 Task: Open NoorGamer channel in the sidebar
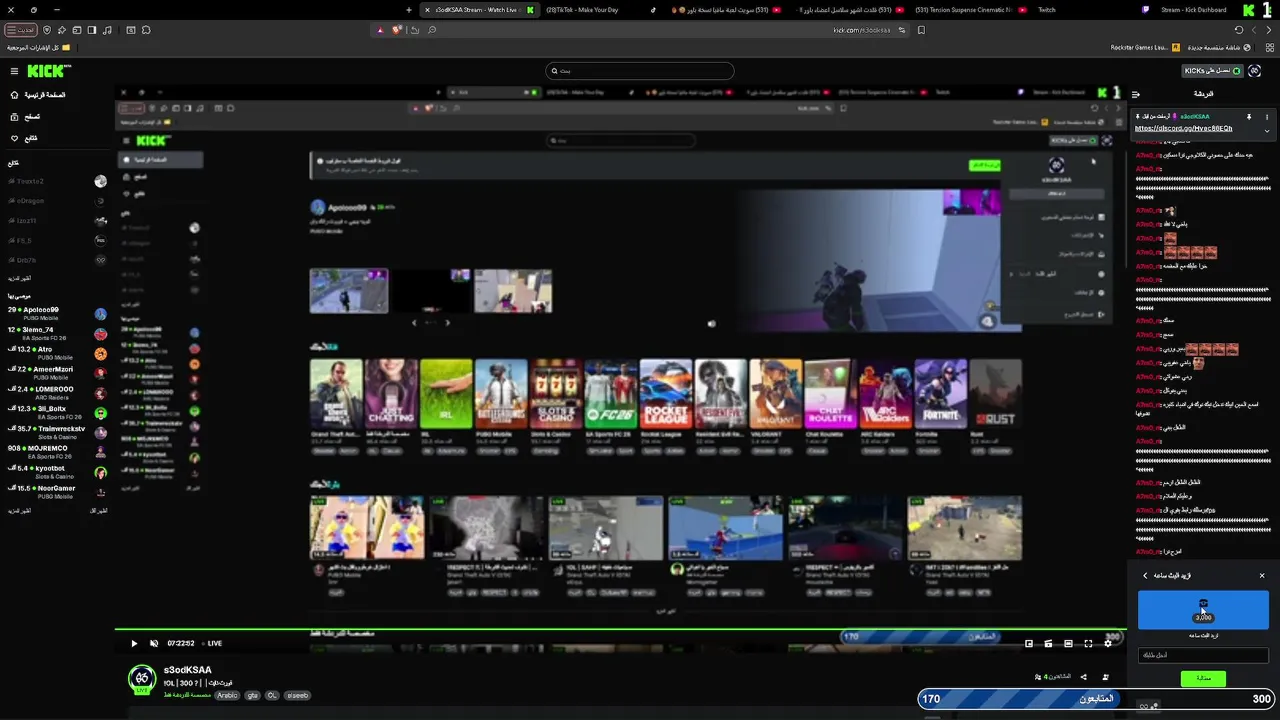[x=56, y=492]
